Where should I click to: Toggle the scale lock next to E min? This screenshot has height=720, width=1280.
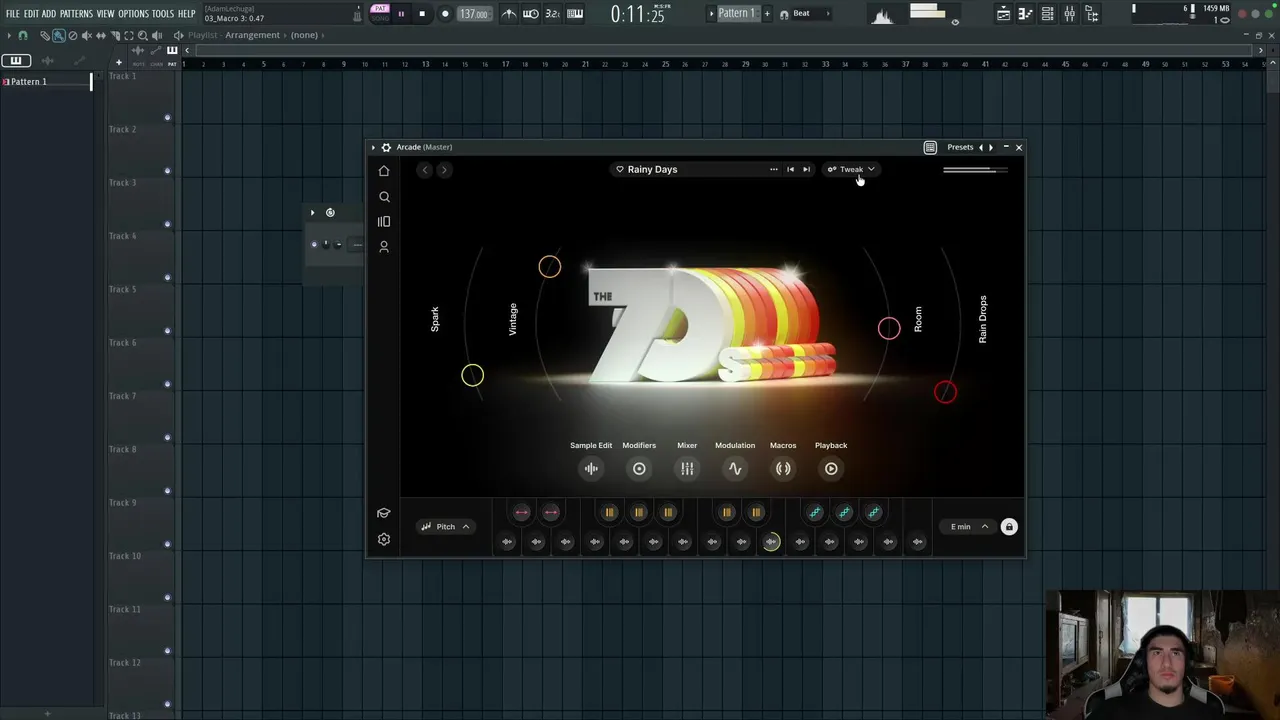[1009, 527]
